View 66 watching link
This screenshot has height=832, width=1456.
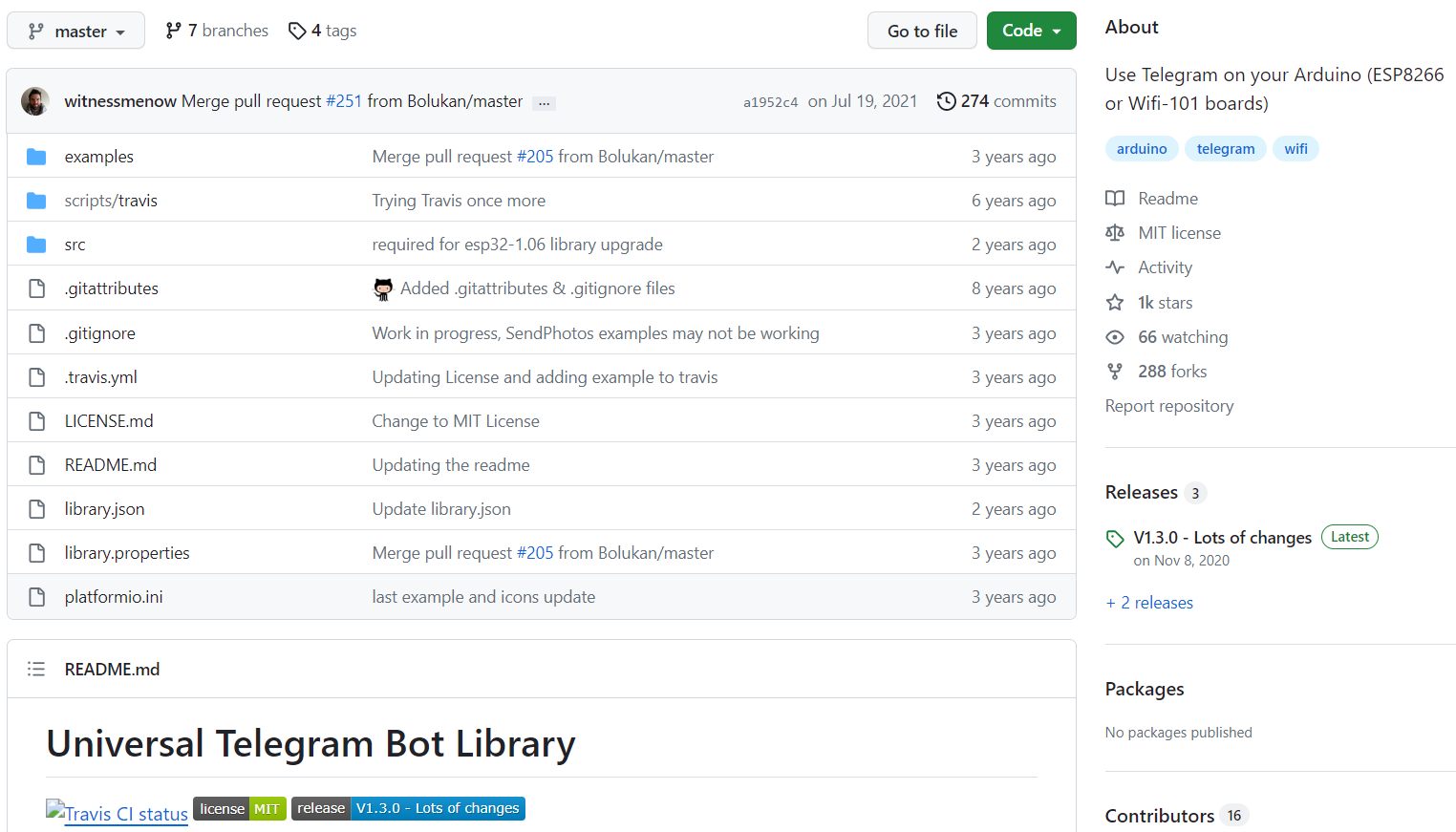click(1183, 337)
